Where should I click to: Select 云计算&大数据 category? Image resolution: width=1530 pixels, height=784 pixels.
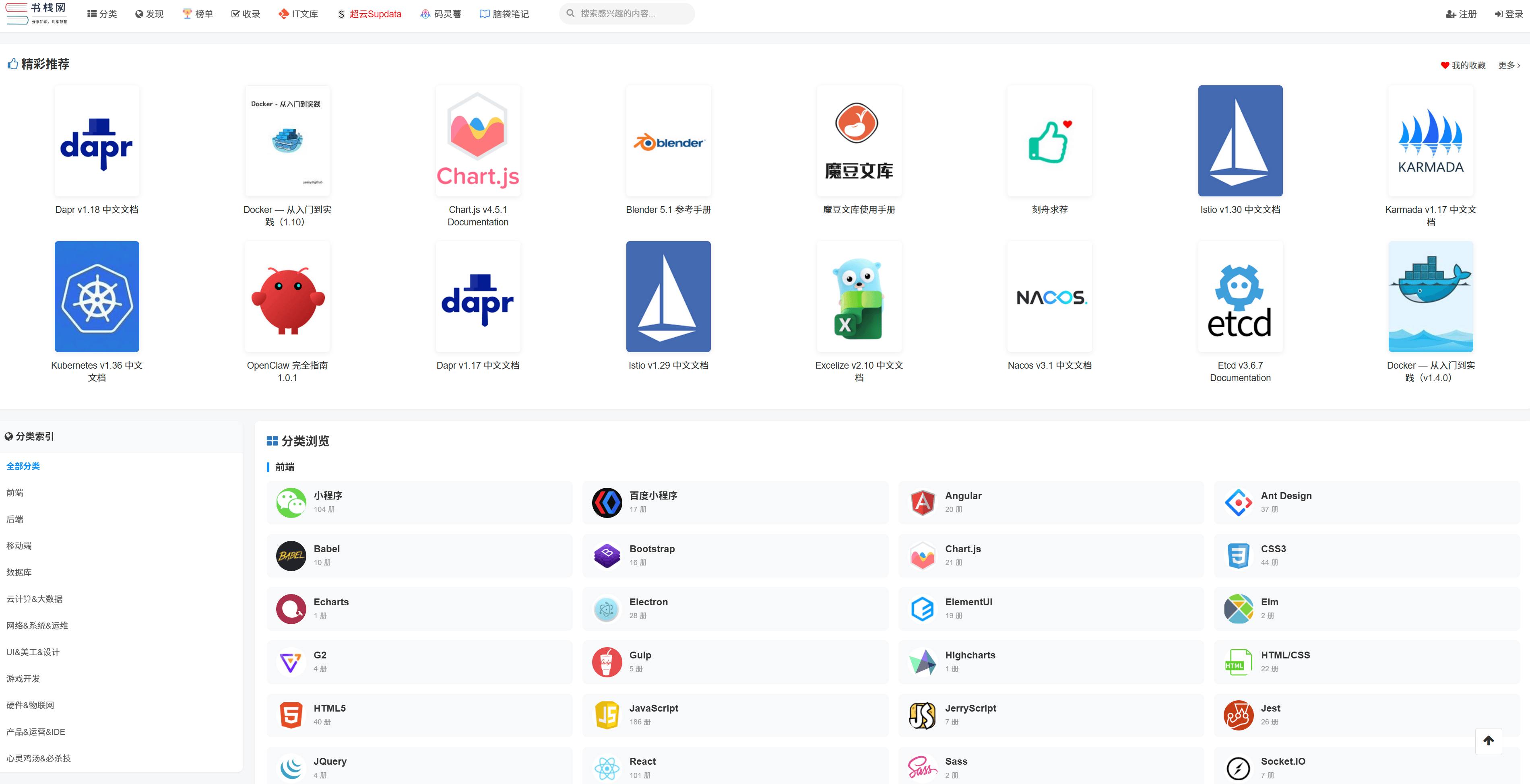pos(35,599)
